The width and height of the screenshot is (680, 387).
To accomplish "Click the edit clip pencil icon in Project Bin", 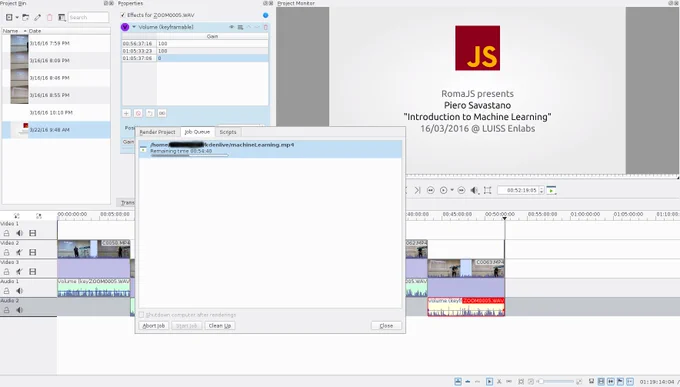I will pyautogui.click(x=38, y=17).
